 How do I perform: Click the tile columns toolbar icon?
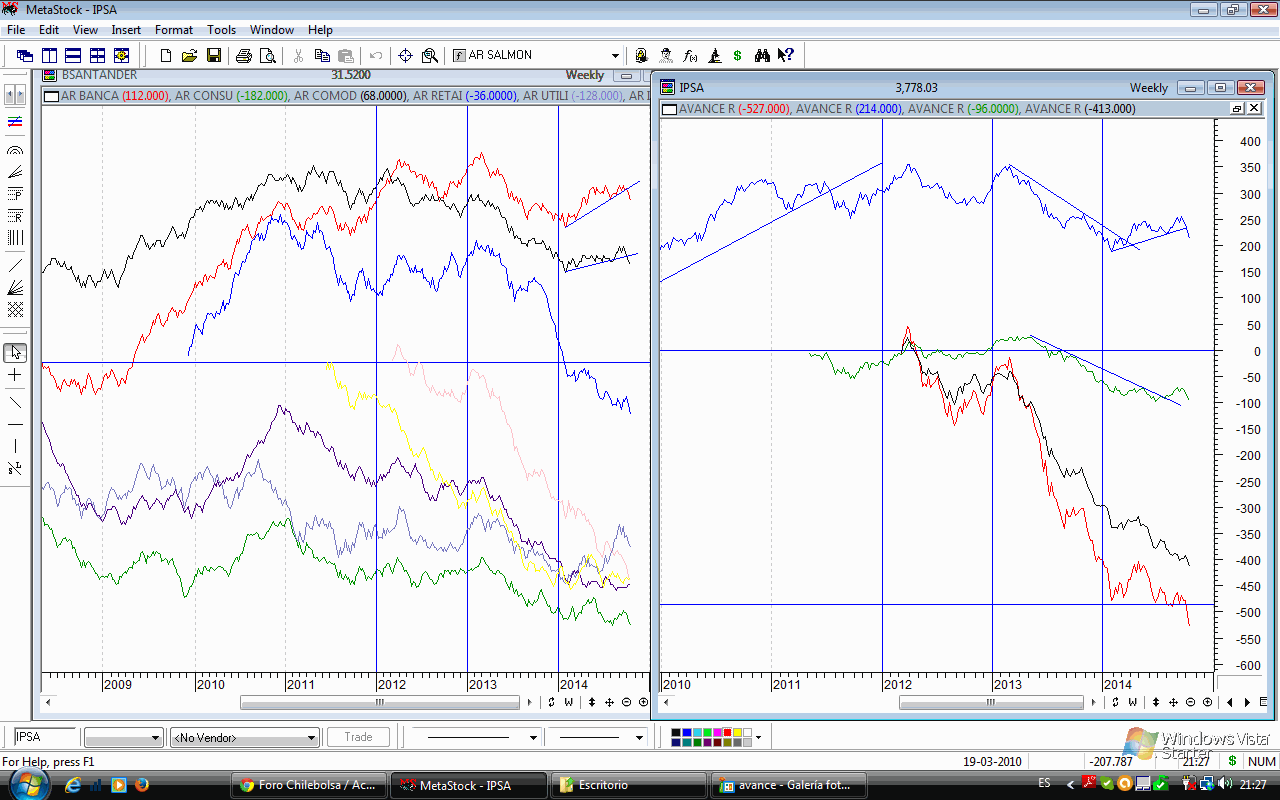(49, 56)
